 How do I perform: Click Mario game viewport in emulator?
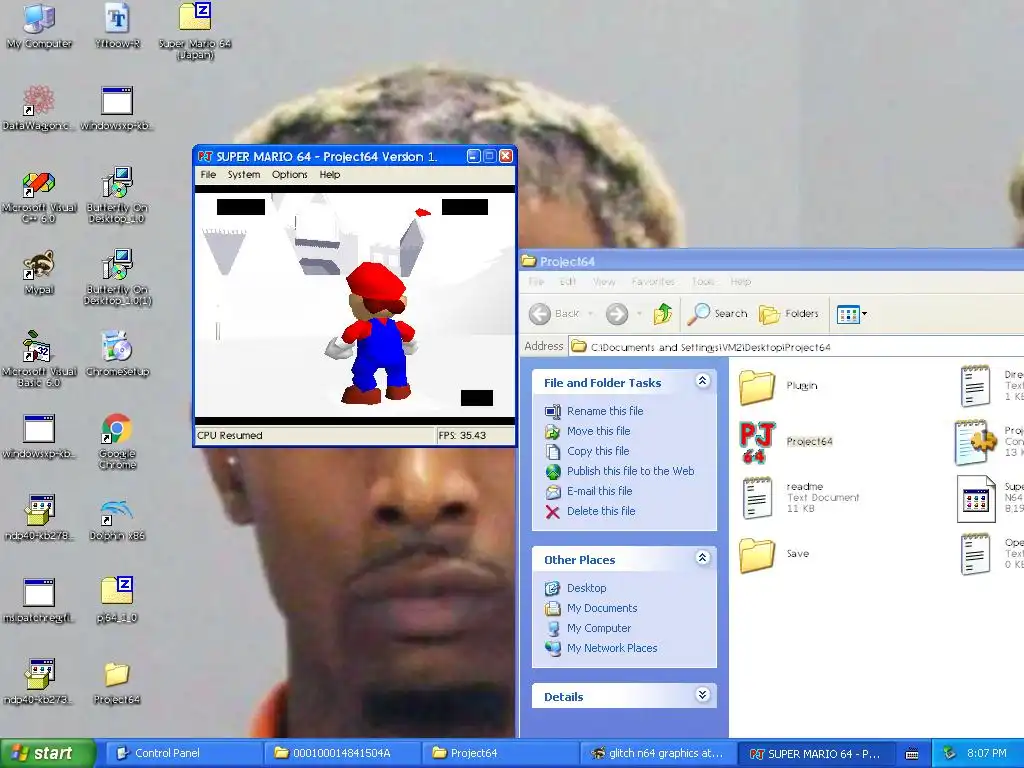(x=355, y=306)
